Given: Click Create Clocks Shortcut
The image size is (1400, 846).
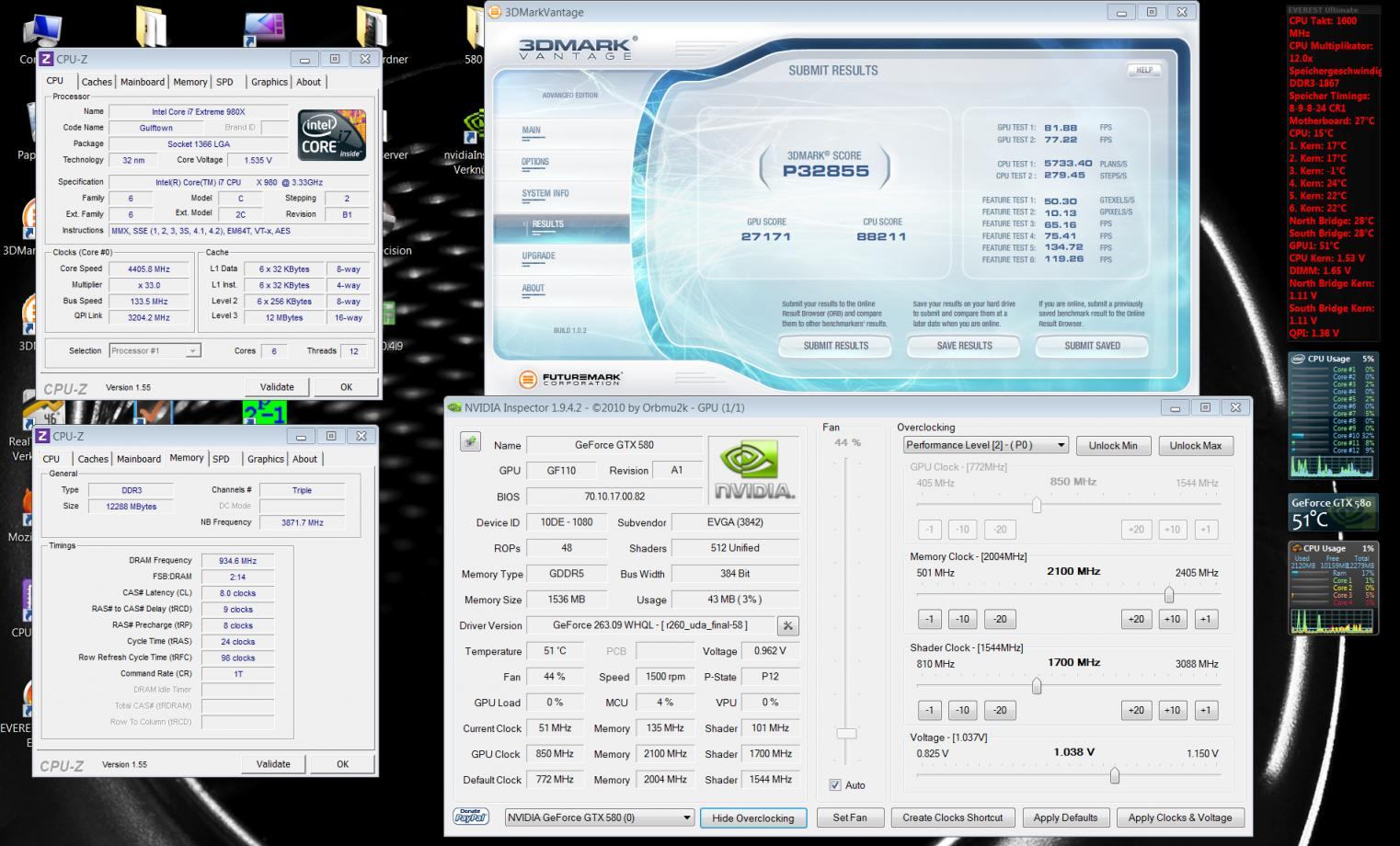Looking at the screenshot, I should (x=953, y=817).
